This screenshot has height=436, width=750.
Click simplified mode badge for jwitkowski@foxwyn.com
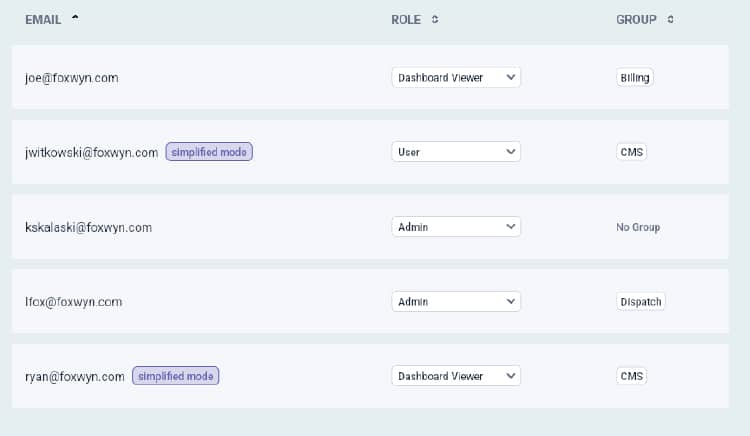point(209,152)
